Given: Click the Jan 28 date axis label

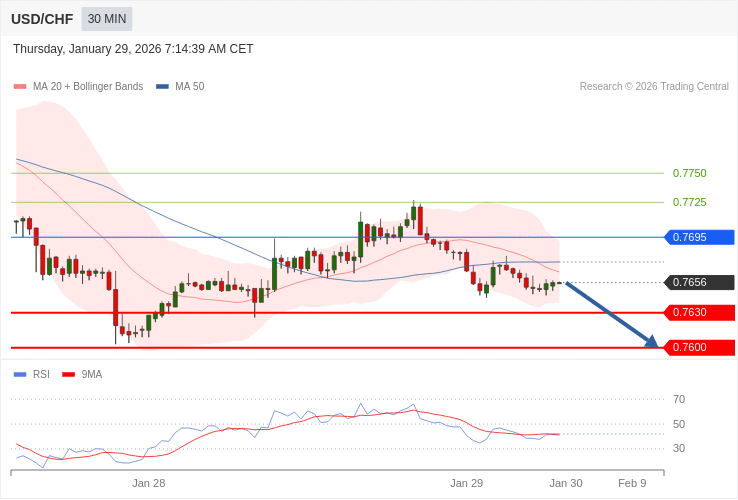Looking at the screenshot, I should click(x=149, y=484).
